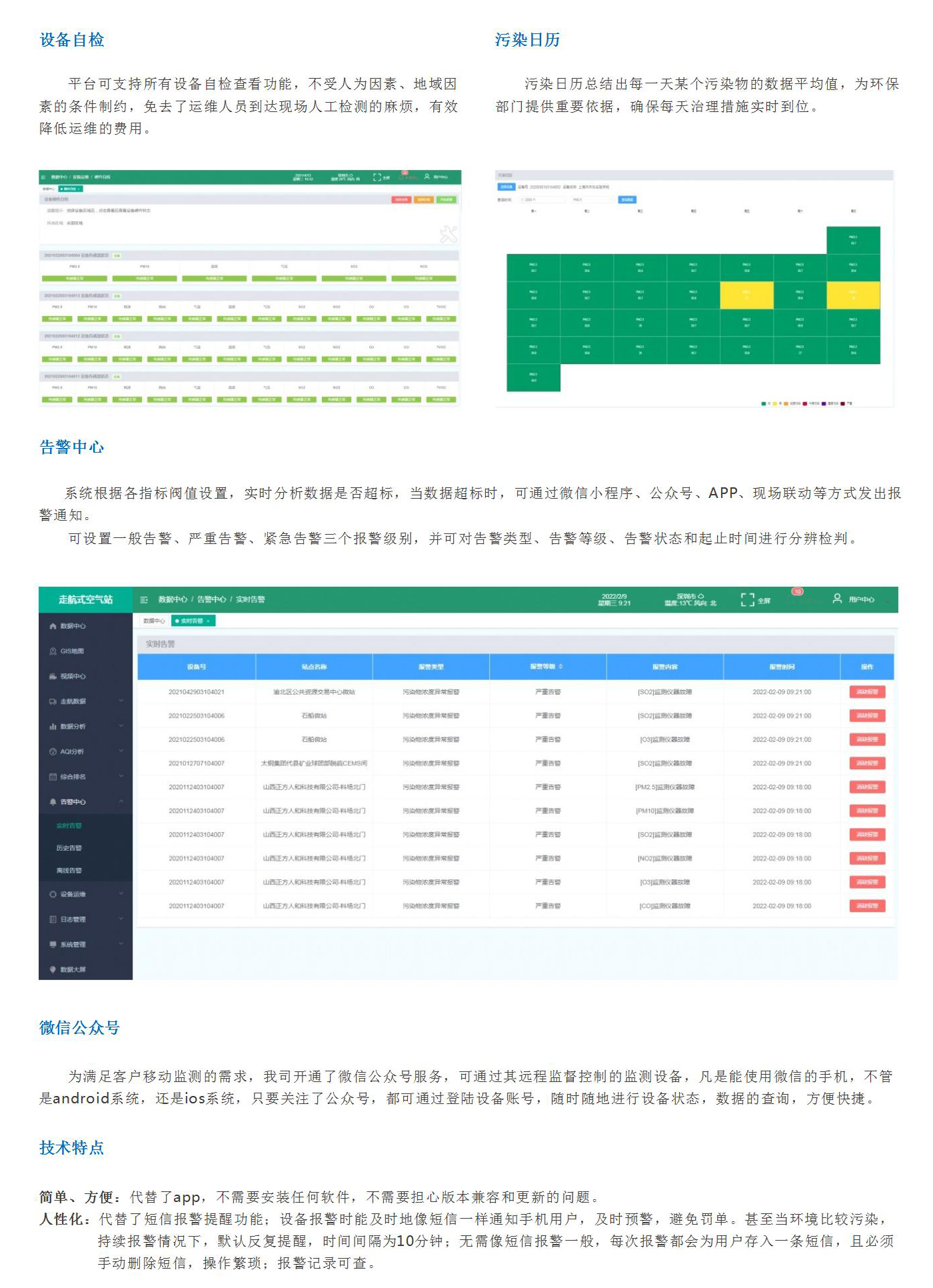Screen dimensions: 933x1288
Task: Expand the 走航数据 sidebar submenu
Action: pos(121,701)
